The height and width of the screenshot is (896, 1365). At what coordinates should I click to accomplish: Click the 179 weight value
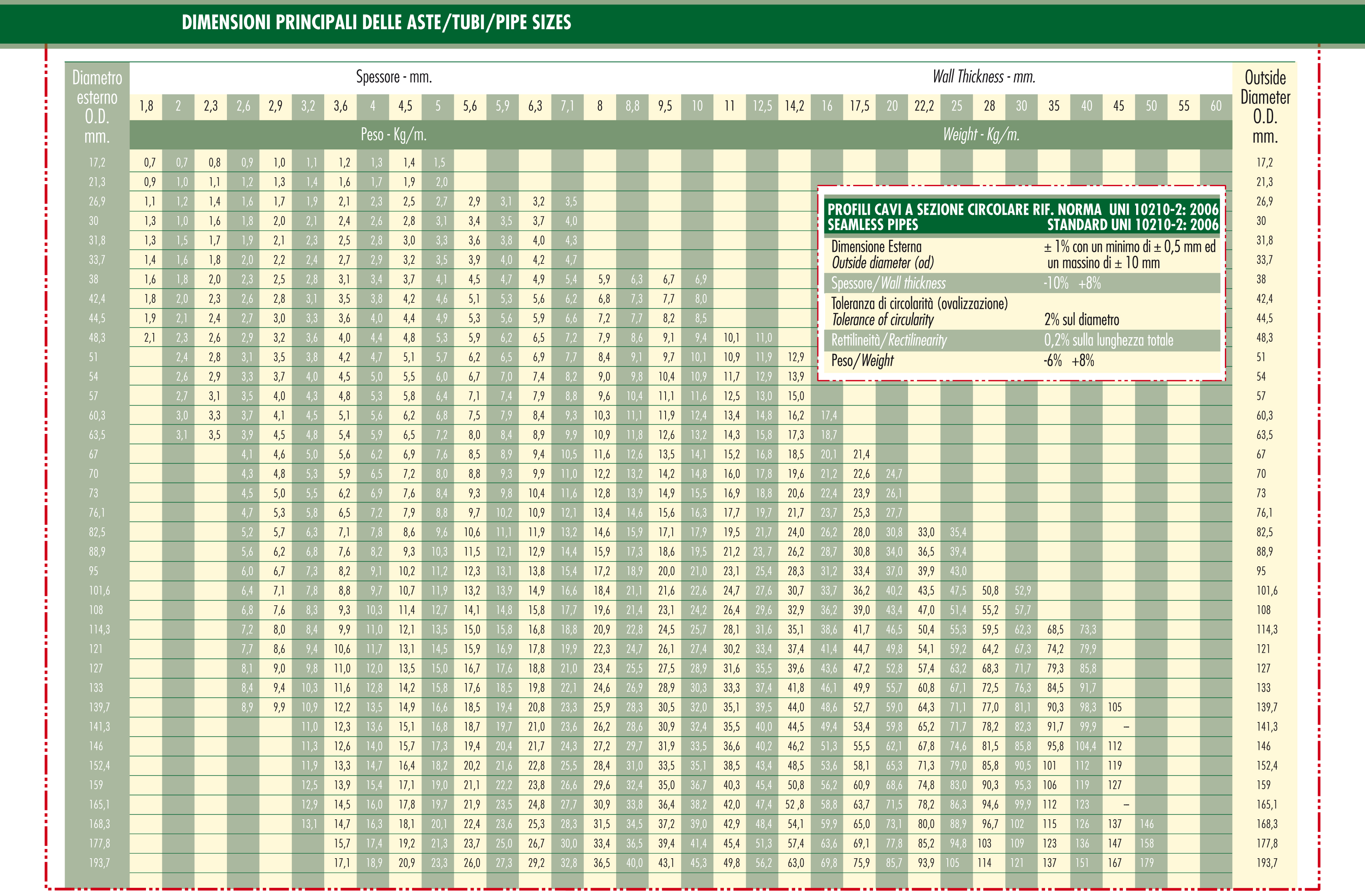(x=1147, y=863)
